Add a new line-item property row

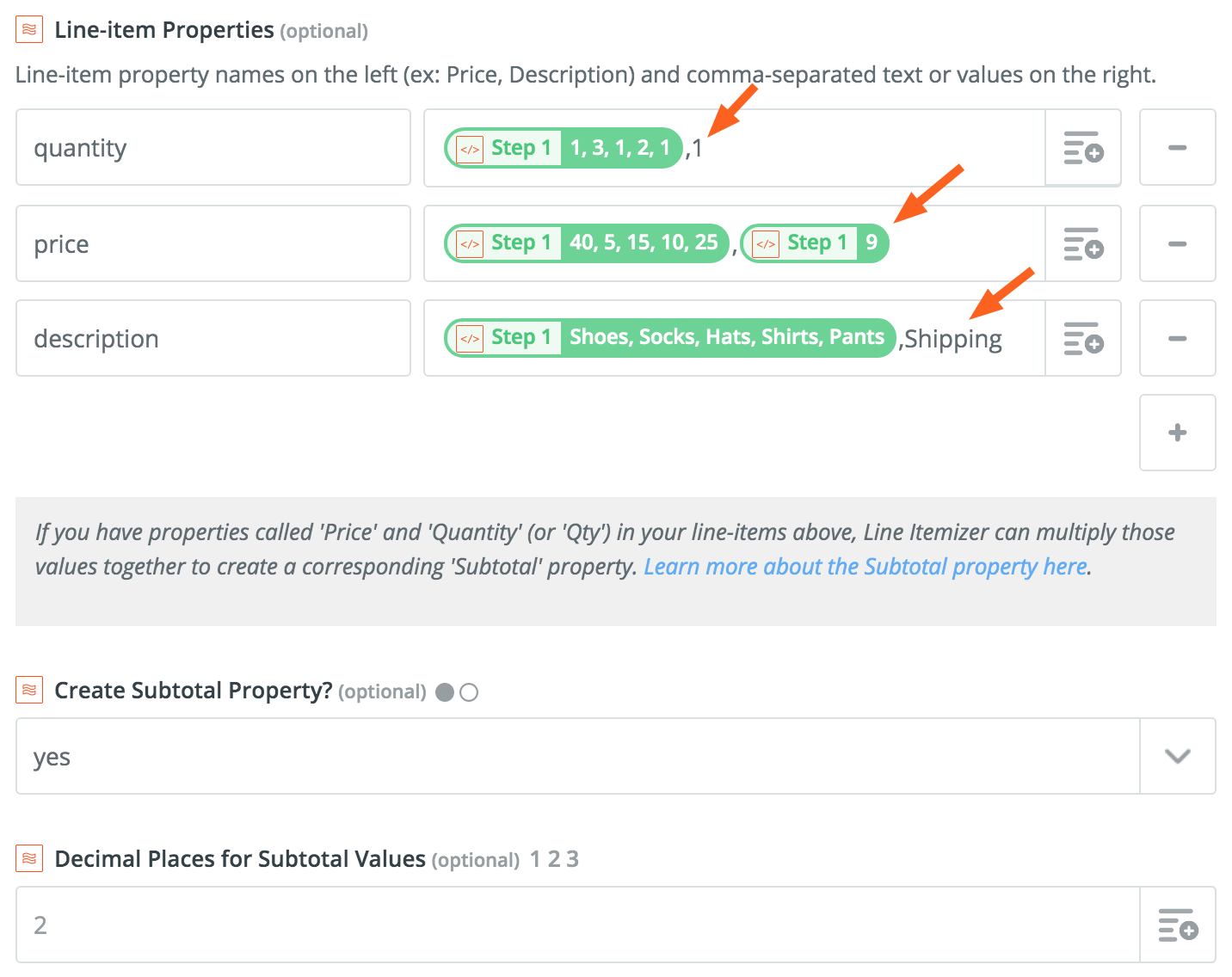pos(1177,433)
